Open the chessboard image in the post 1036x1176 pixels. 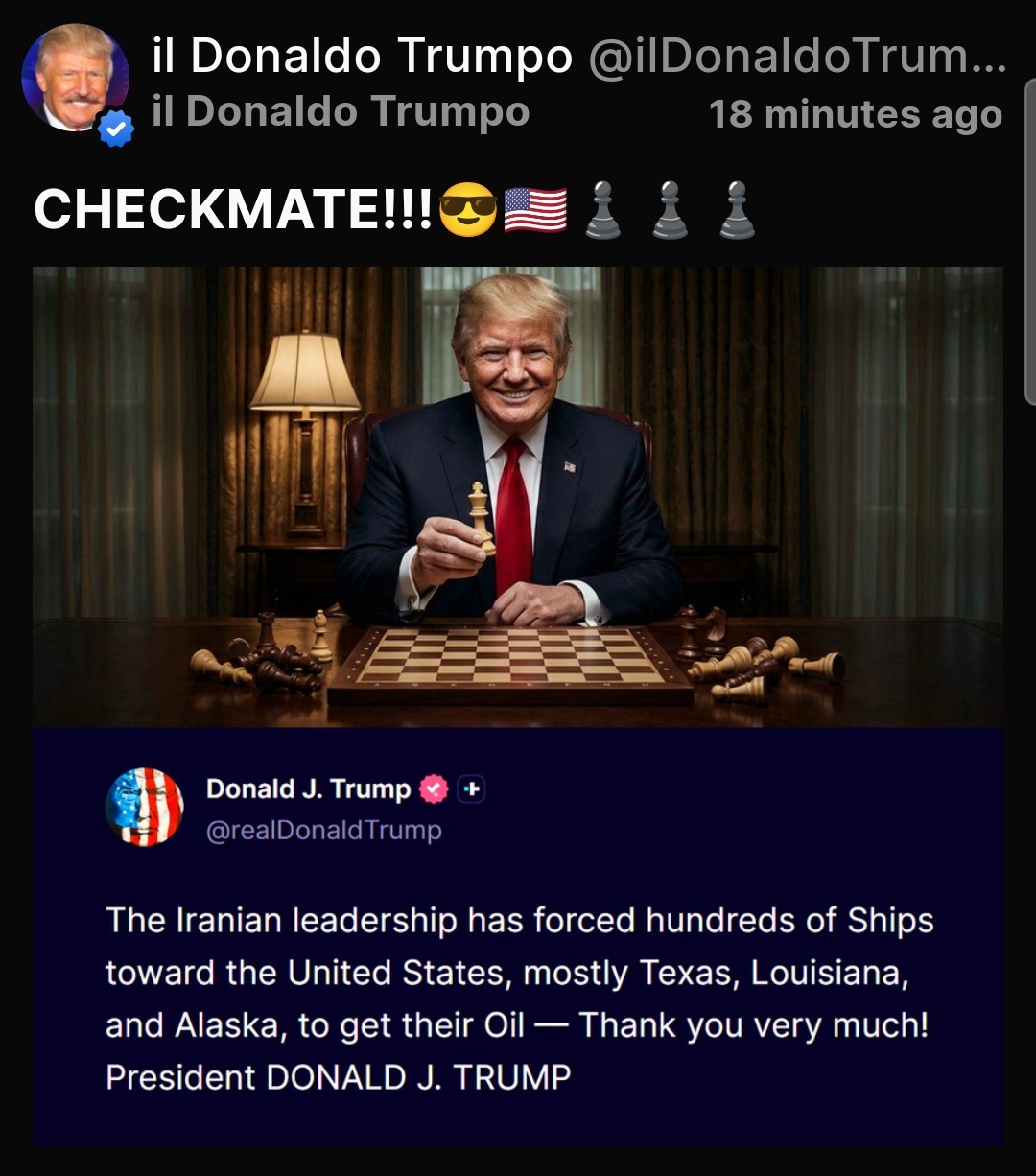[518, 496]
